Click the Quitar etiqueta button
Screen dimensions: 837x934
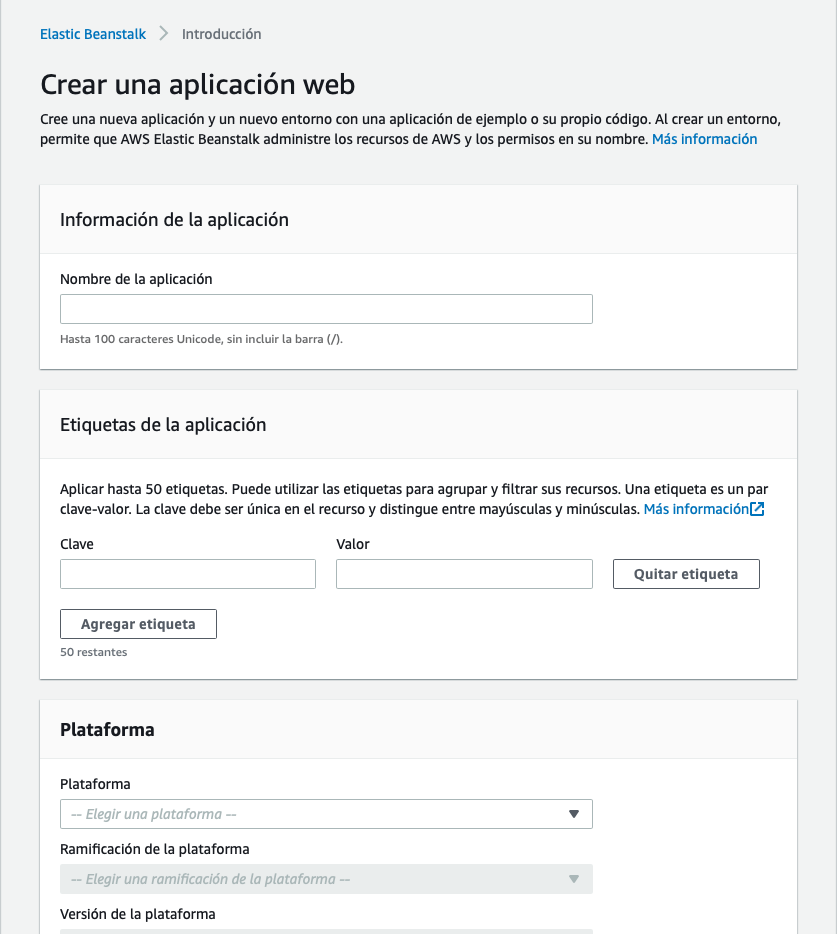[686, 574]
